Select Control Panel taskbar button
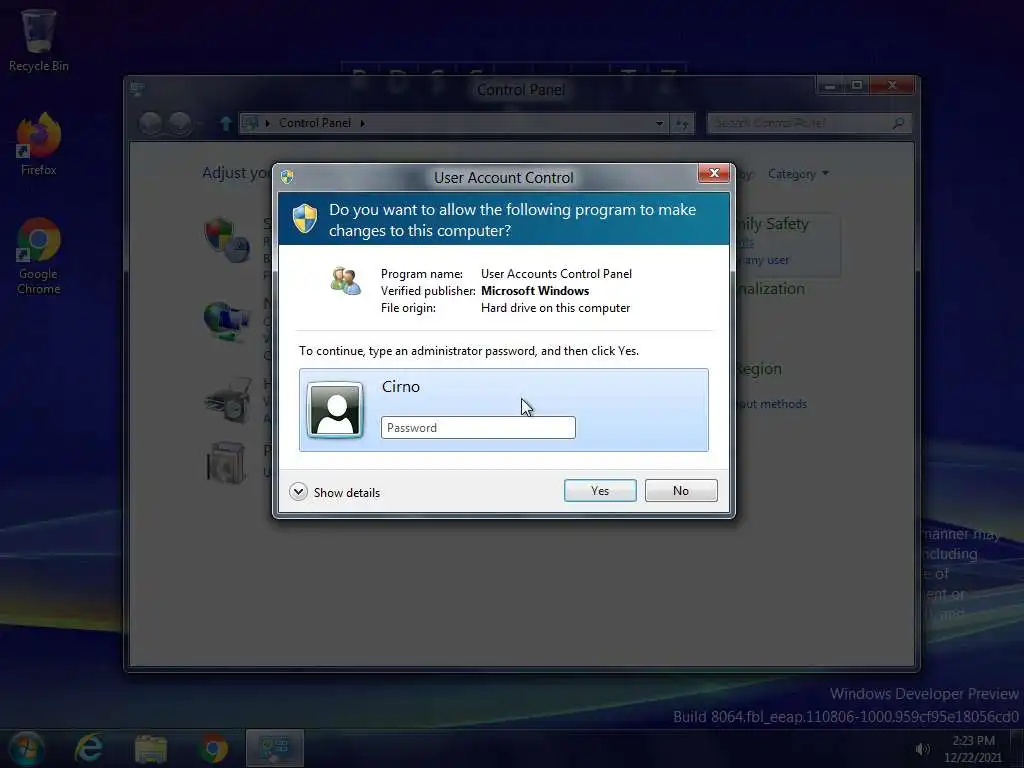 click(x=274, y=748)
